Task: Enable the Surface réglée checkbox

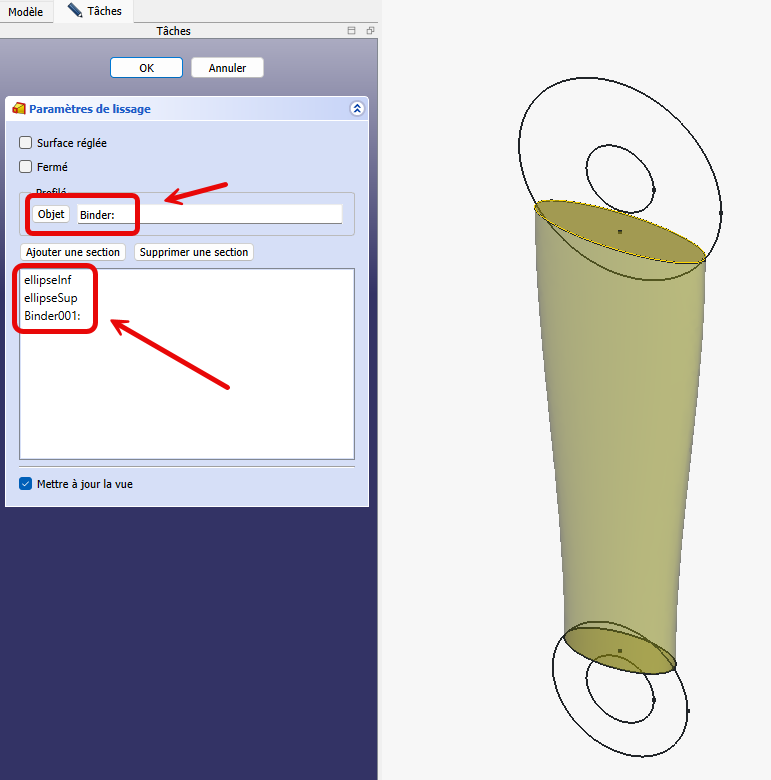Action: 26,143
